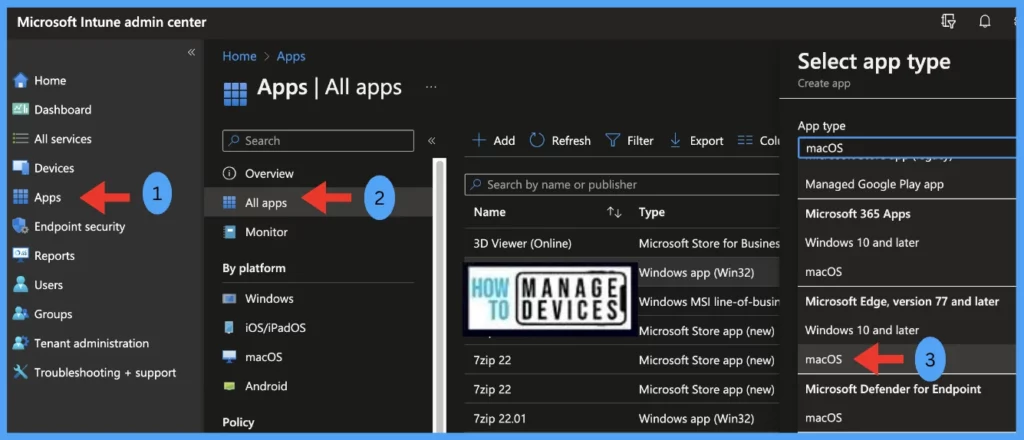The width and height of the screenshot is (1024, 440).
Task: Click the Groups icon in sidebar
Action: pyautogui.click(x=21, y=314)
